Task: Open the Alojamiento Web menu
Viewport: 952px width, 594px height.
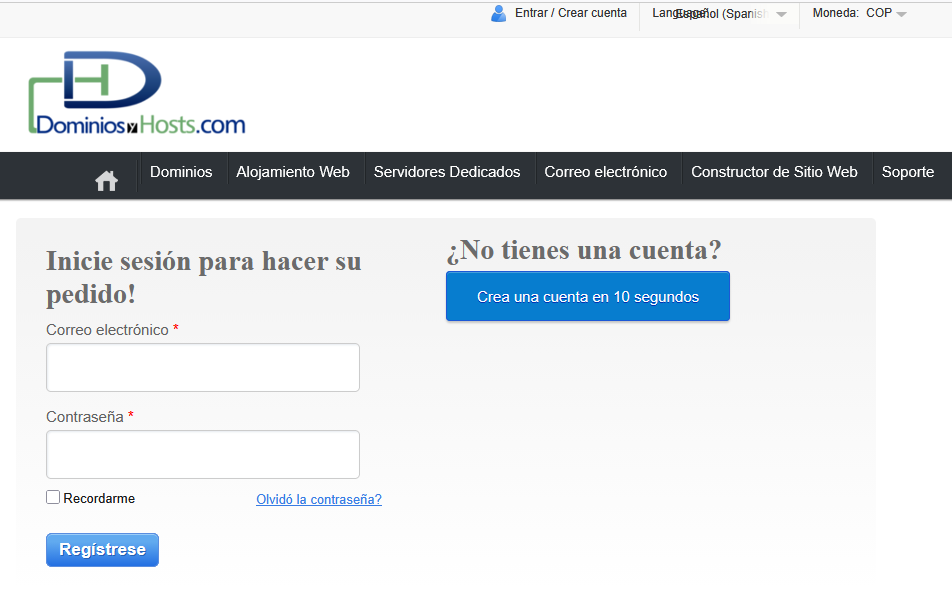Action: pos(293,172)
